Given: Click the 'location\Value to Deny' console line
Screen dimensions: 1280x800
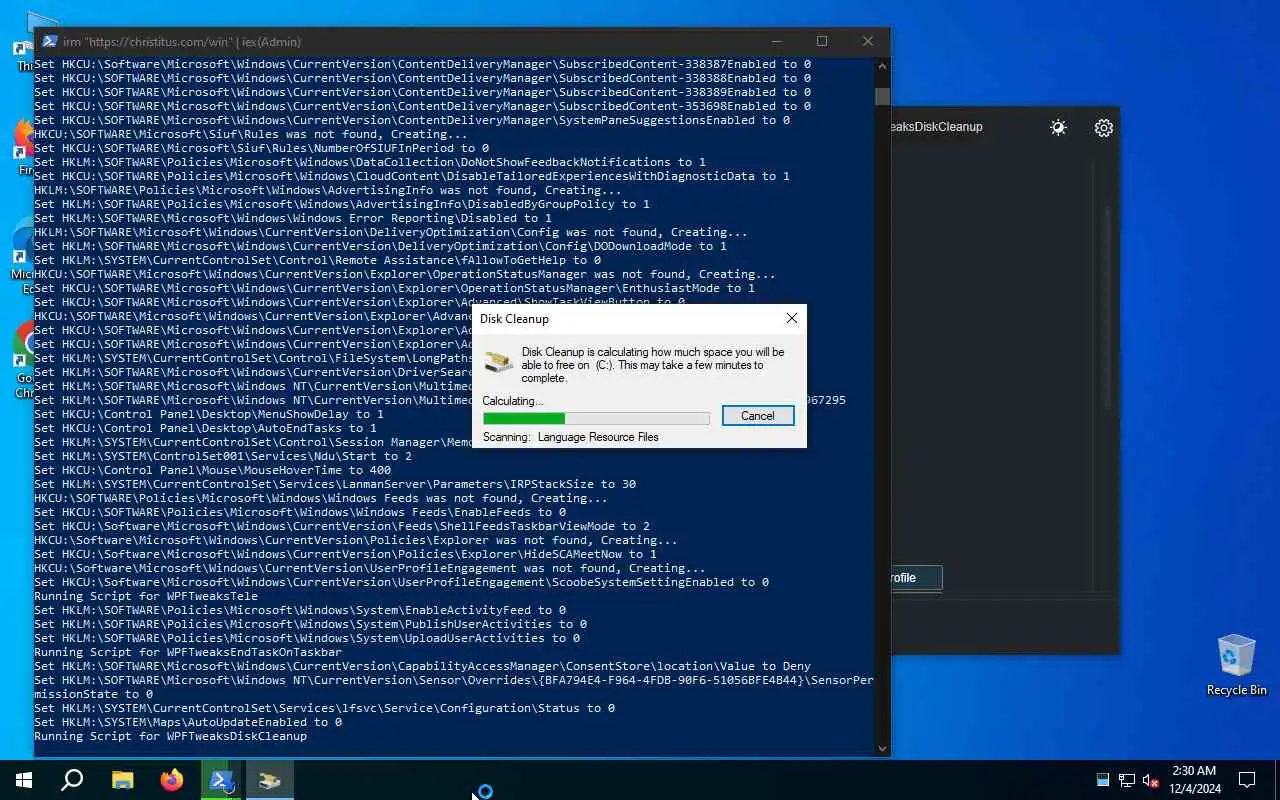Looking at the screenshot, I should [422, 666].
